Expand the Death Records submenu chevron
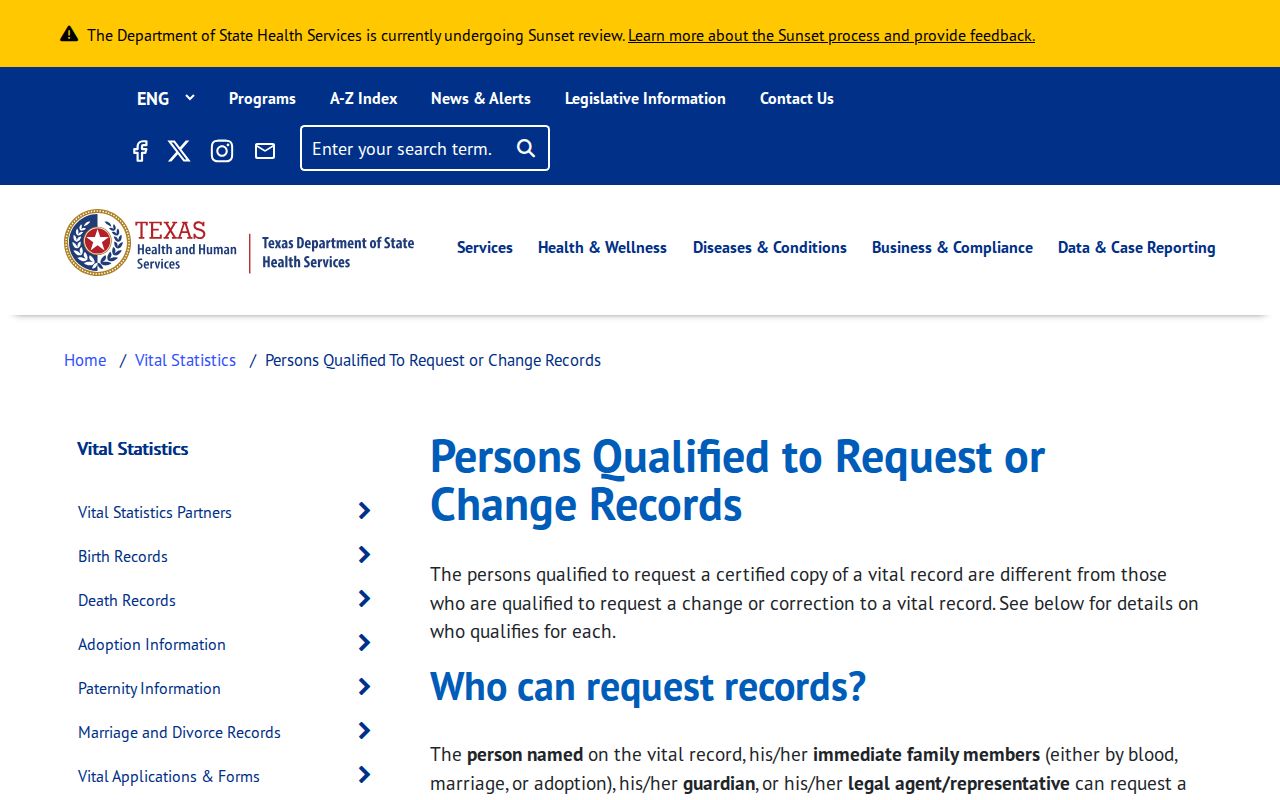1280x800 pixels. click(x=364, y=599)
